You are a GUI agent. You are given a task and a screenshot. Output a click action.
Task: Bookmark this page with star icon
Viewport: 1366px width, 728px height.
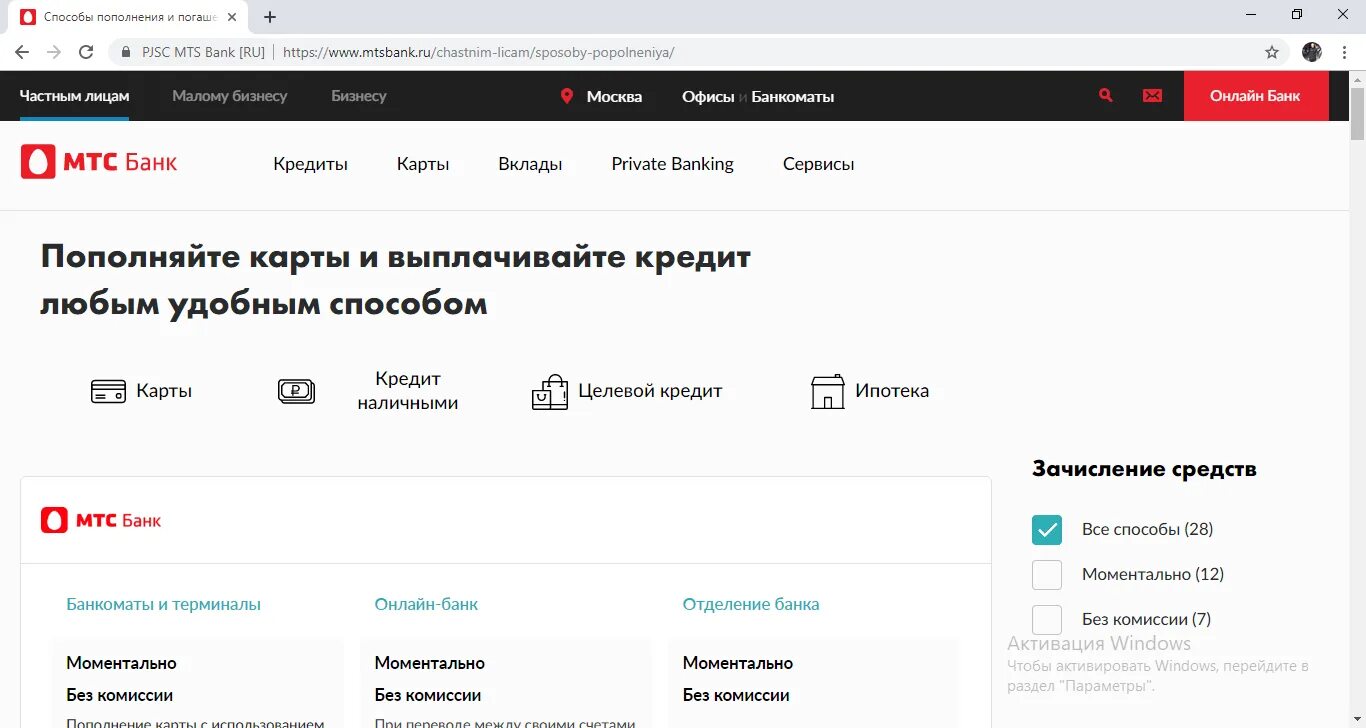[1272, 52]
